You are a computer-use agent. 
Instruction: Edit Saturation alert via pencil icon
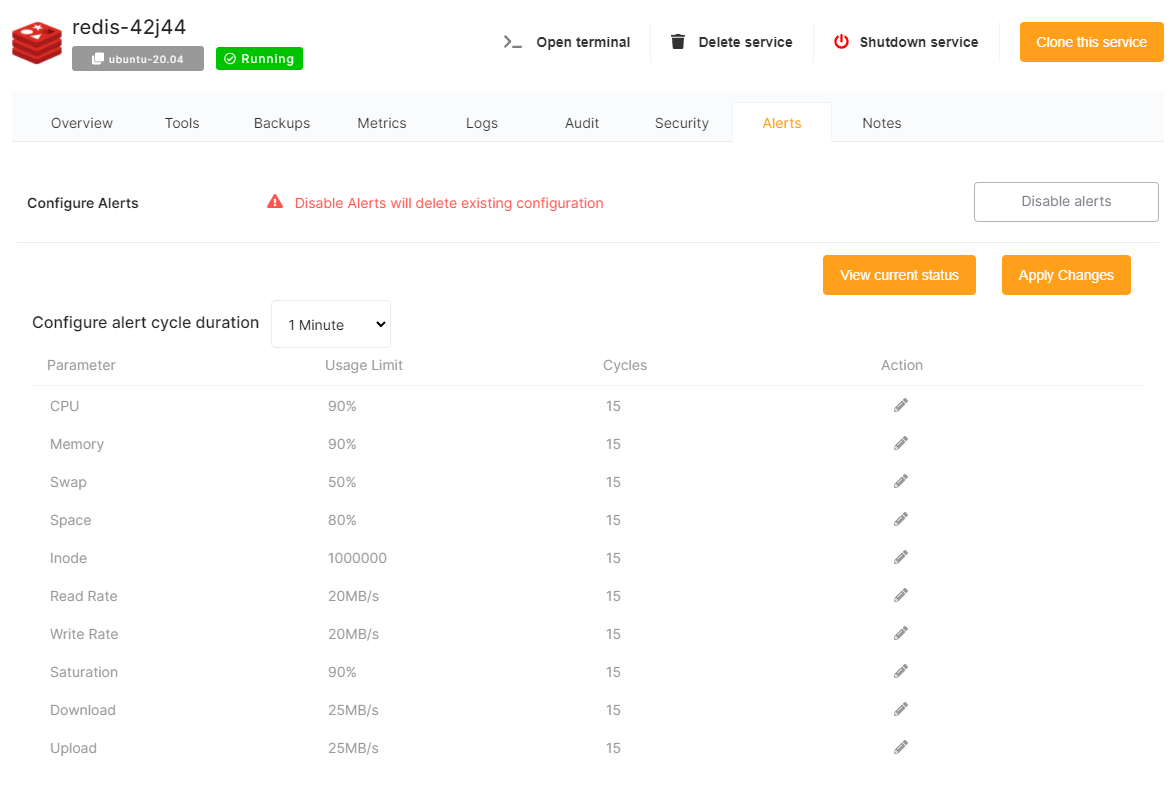tap(901, 671)
